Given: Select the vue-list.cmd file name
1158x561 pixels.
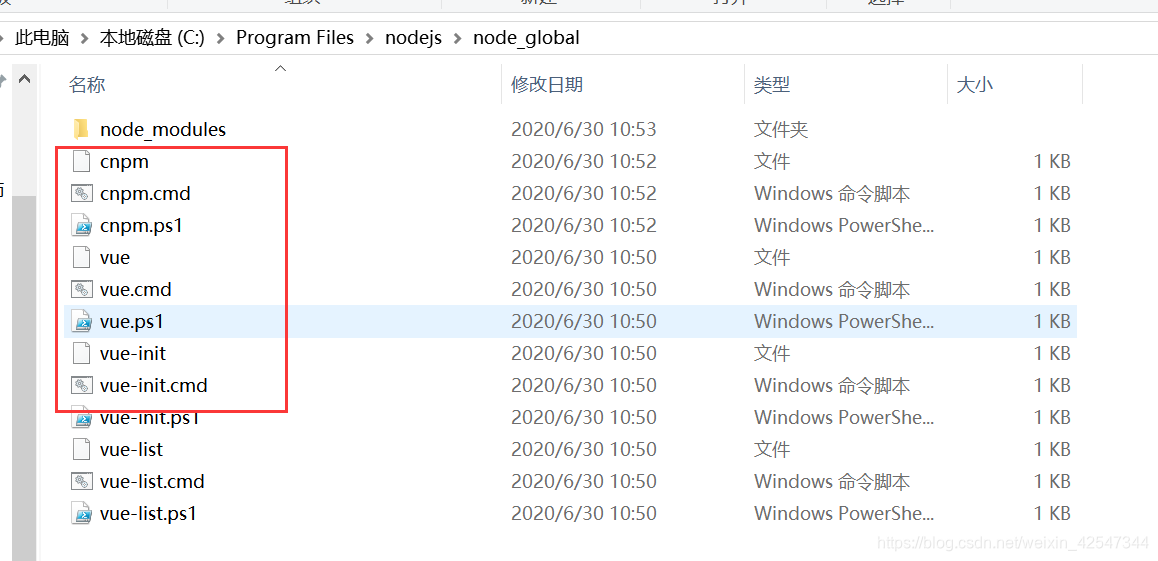Looking at the screenshot, I should pyautogui.click(x=152, y=481).
